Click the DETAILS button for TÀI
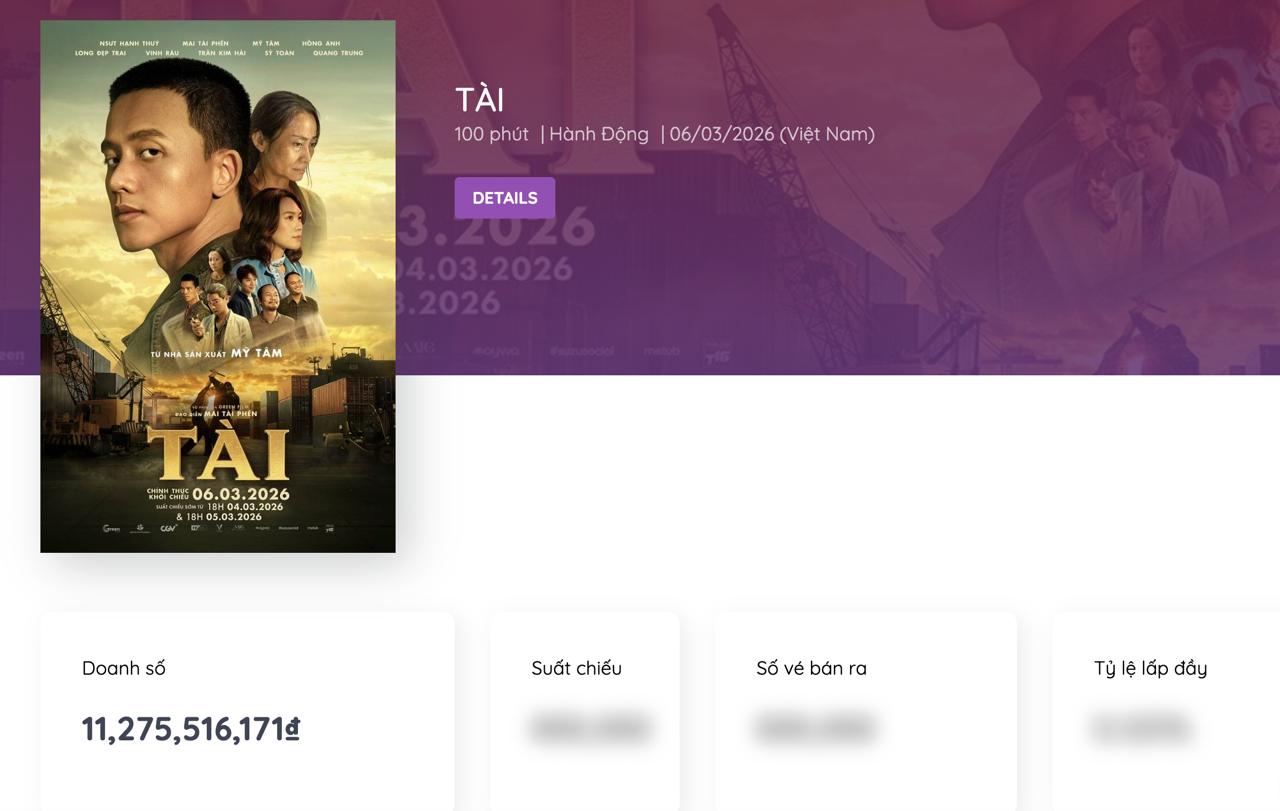This screenshot has width=1280, height=811. (x=504, y=197)
